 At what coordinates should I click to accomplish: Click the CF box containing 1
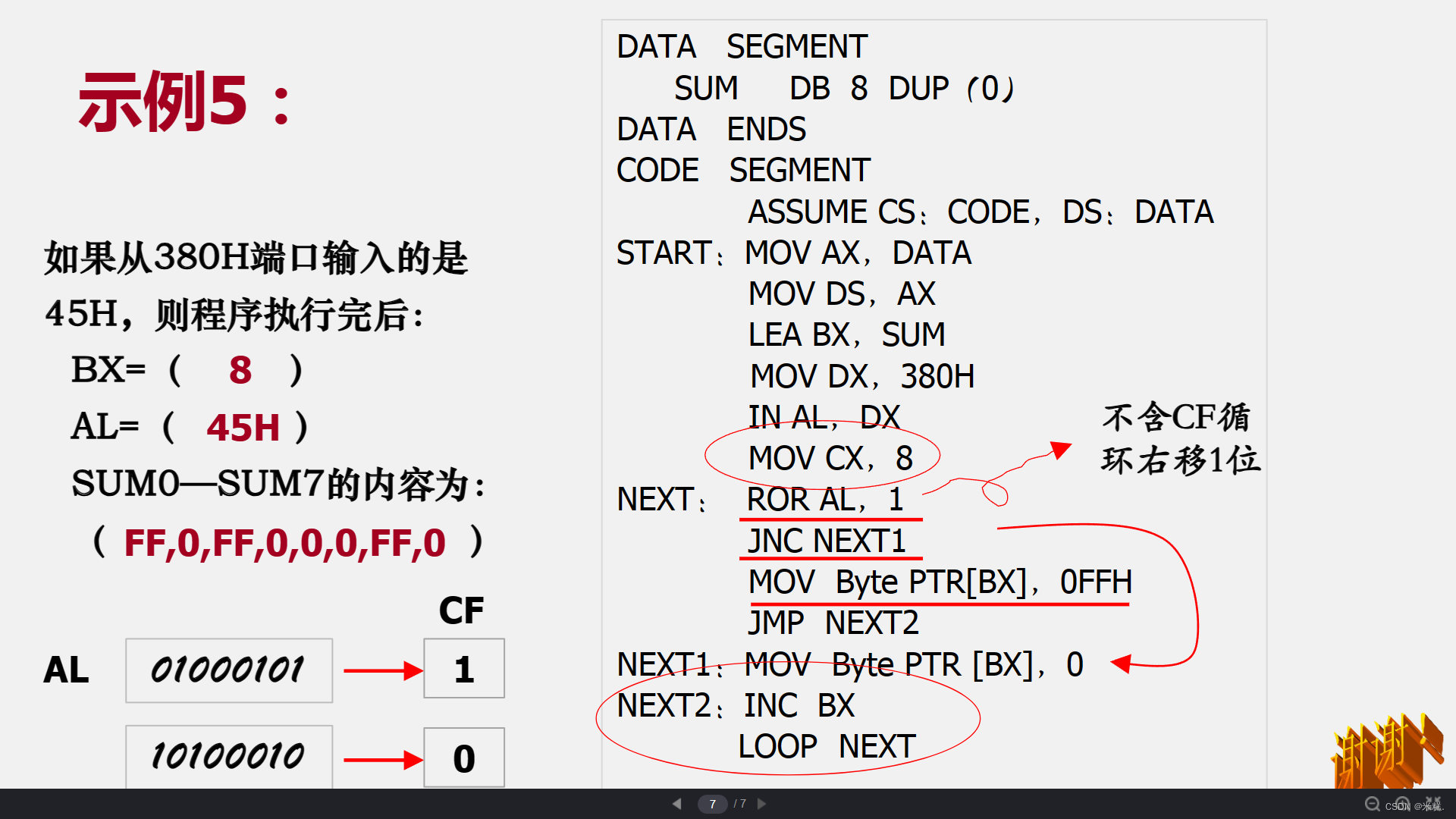(463, 669)
